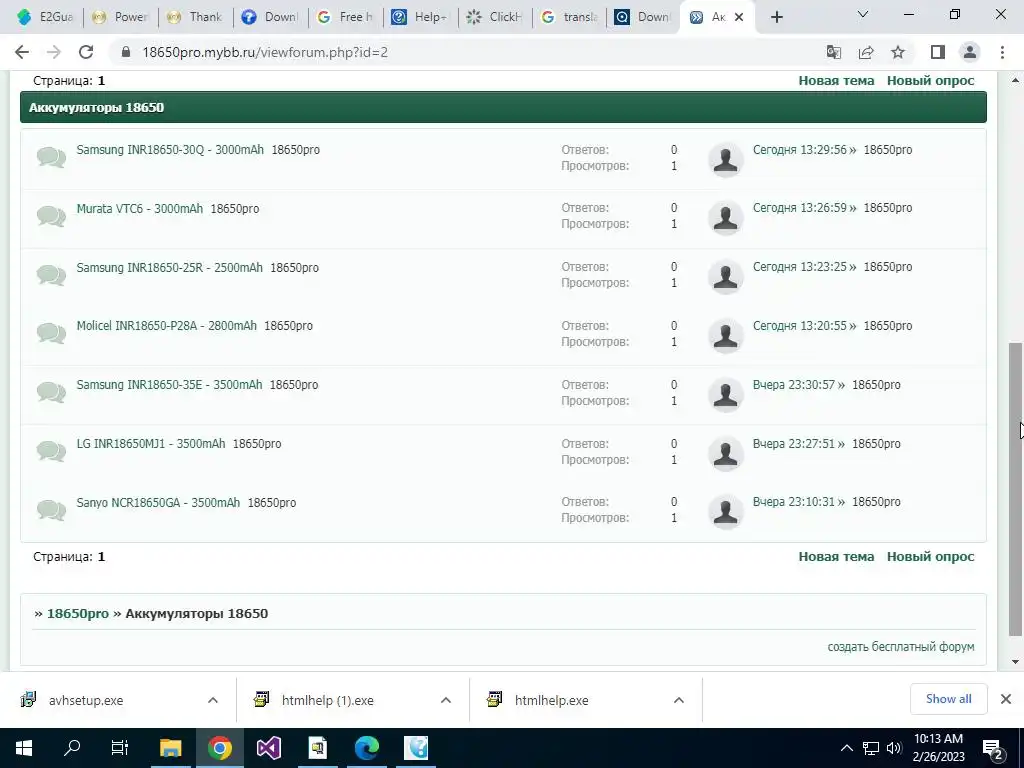
Task: Open the 18650pro breadcrumb link
Action: [78, 613]
